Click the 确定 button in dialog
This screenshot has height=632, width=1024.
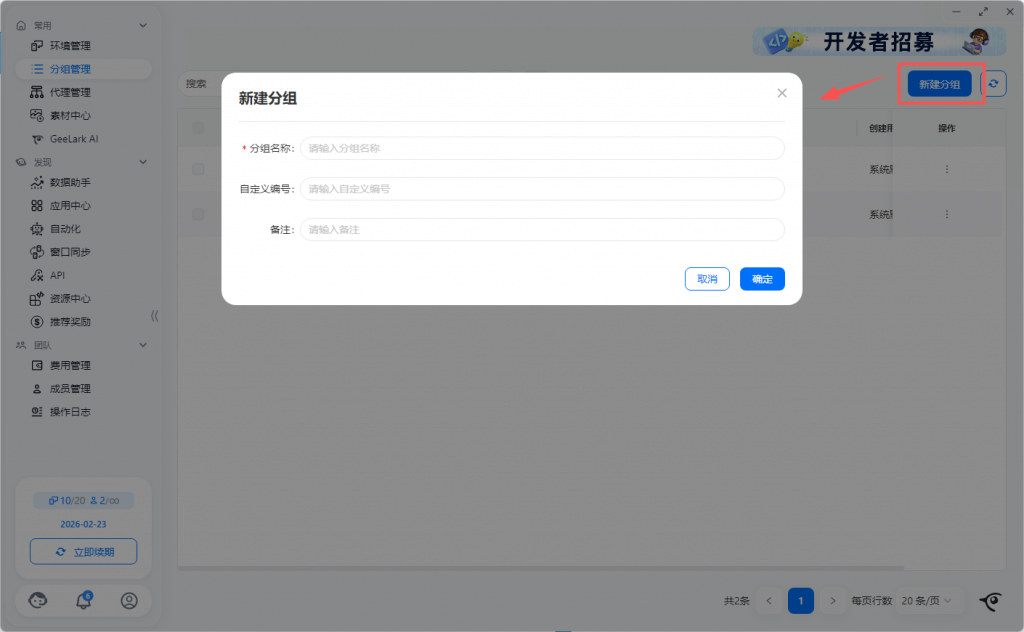[x=762, y=279]
